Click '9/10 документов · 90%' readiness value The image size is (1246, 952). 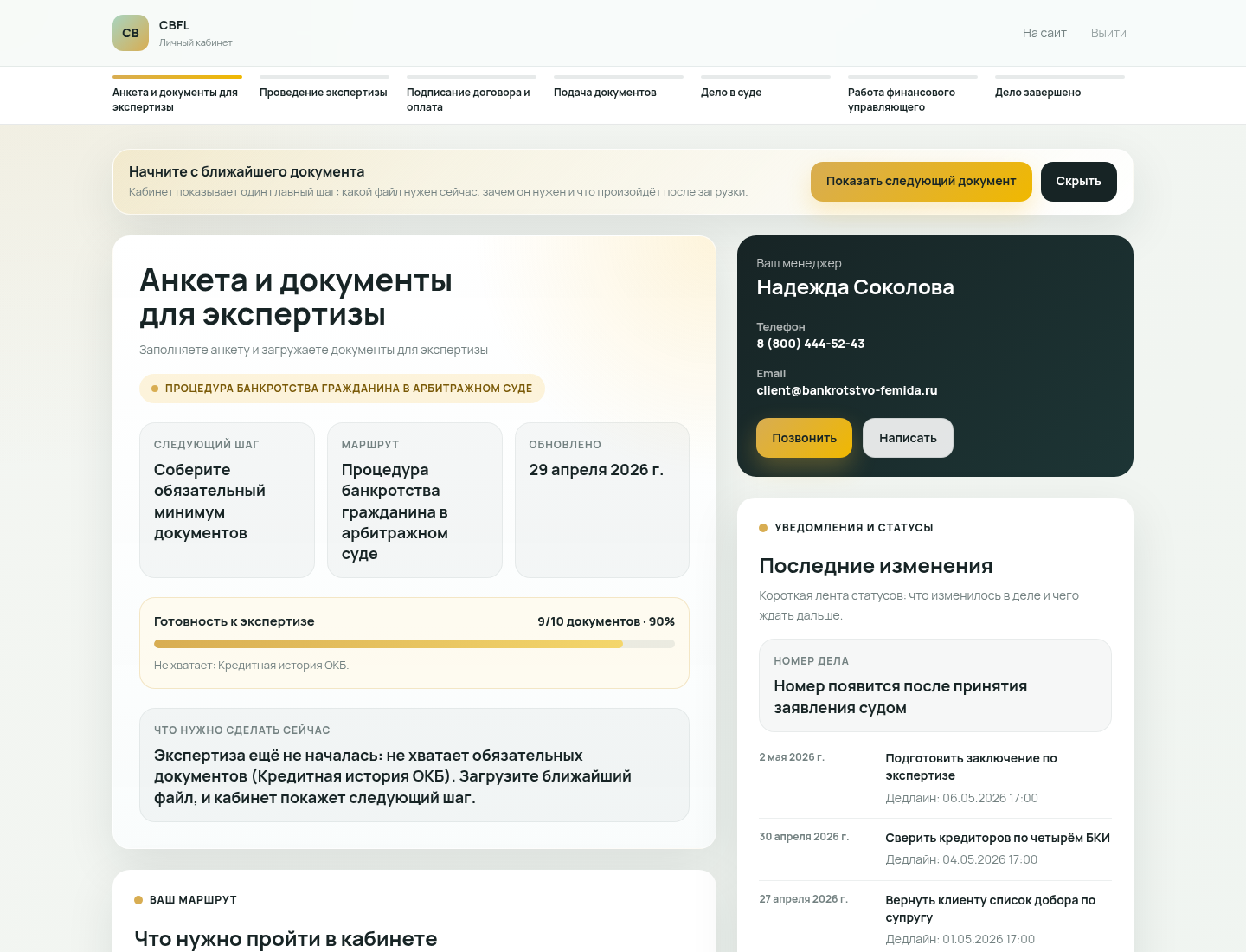[606, 621]
